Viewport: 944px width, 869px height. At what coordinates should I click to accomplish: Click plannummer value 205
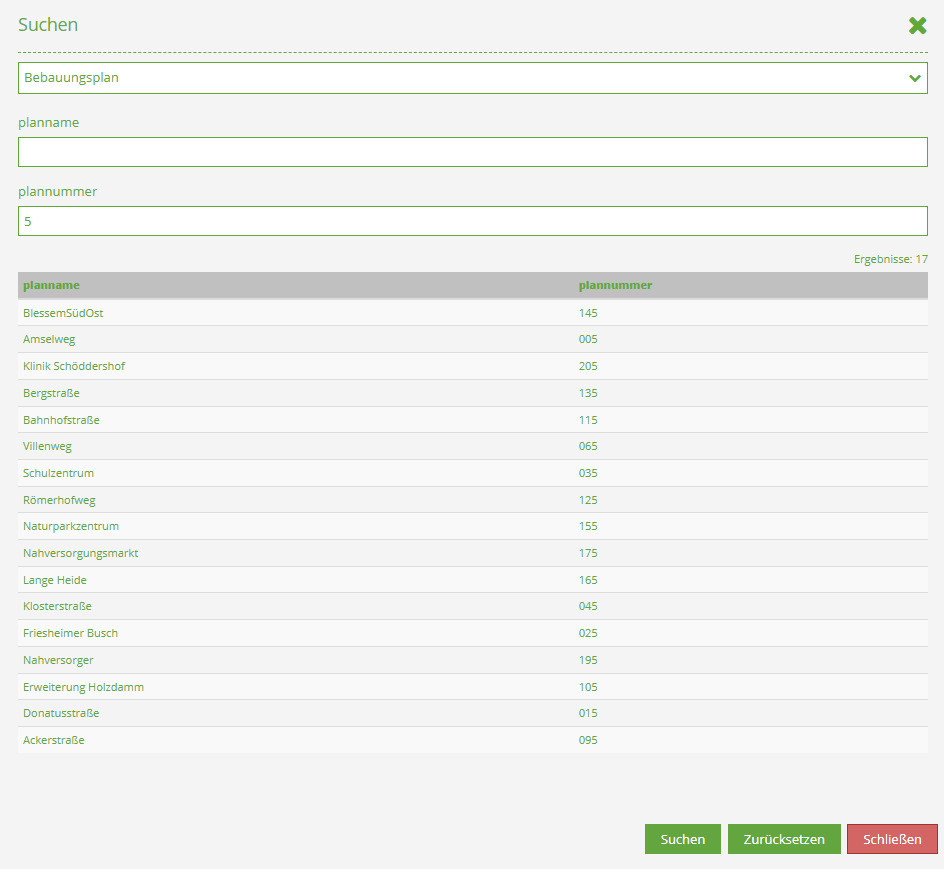click(x=588, y=366)
